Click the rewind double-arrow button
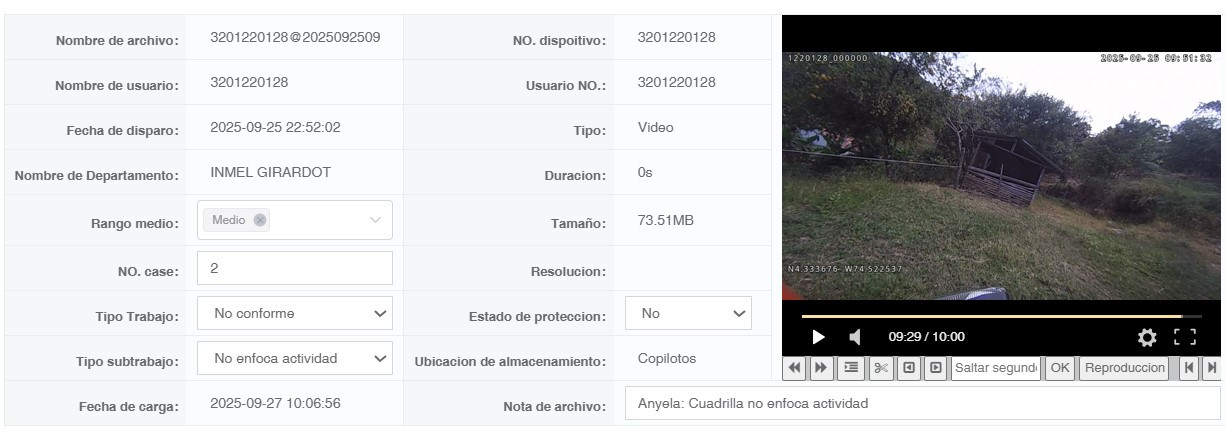The width and height of the screenshot is (1225, 436). point(795,367)
